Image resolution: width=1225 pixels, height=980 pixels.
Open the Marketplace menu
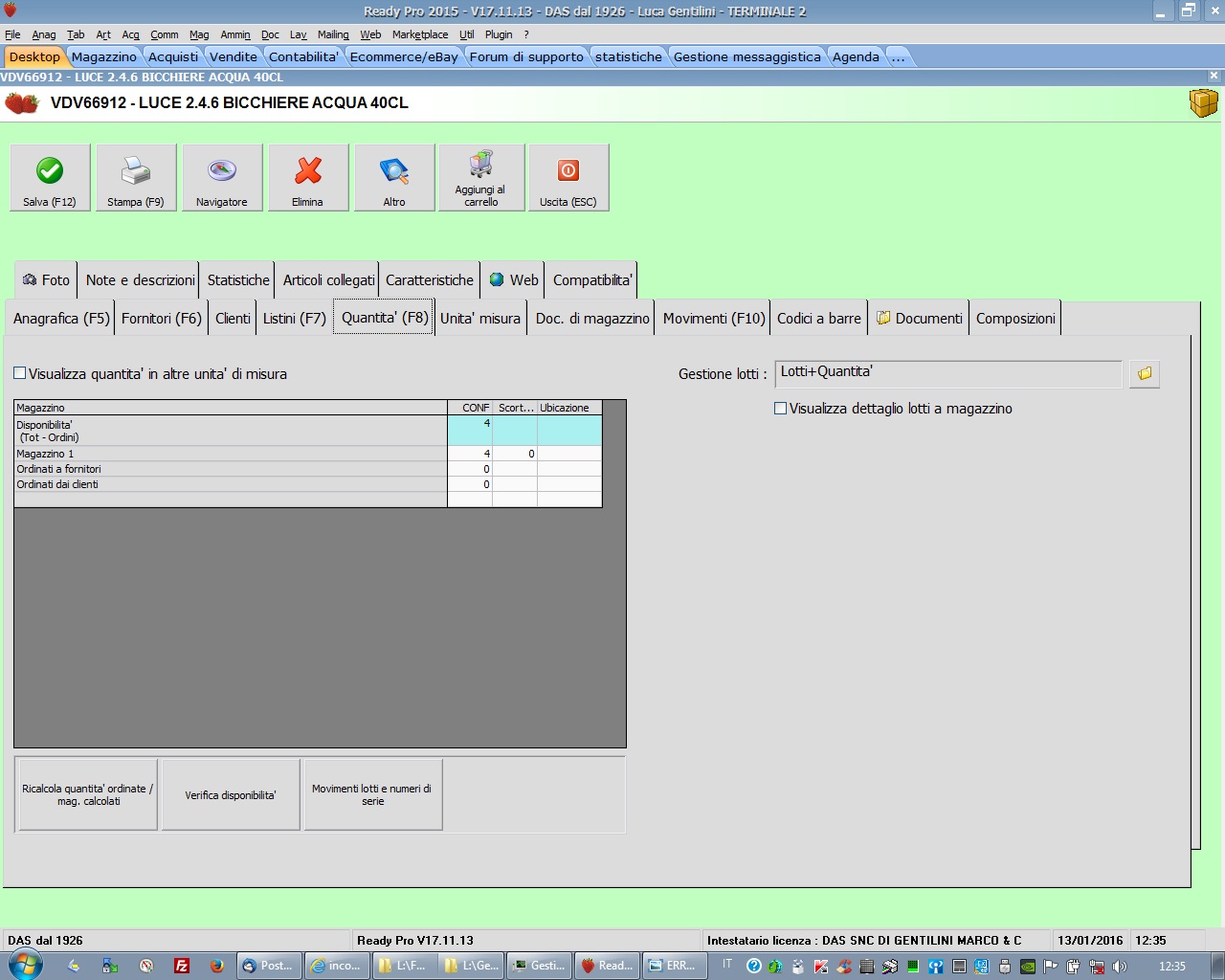coord(420,34)
